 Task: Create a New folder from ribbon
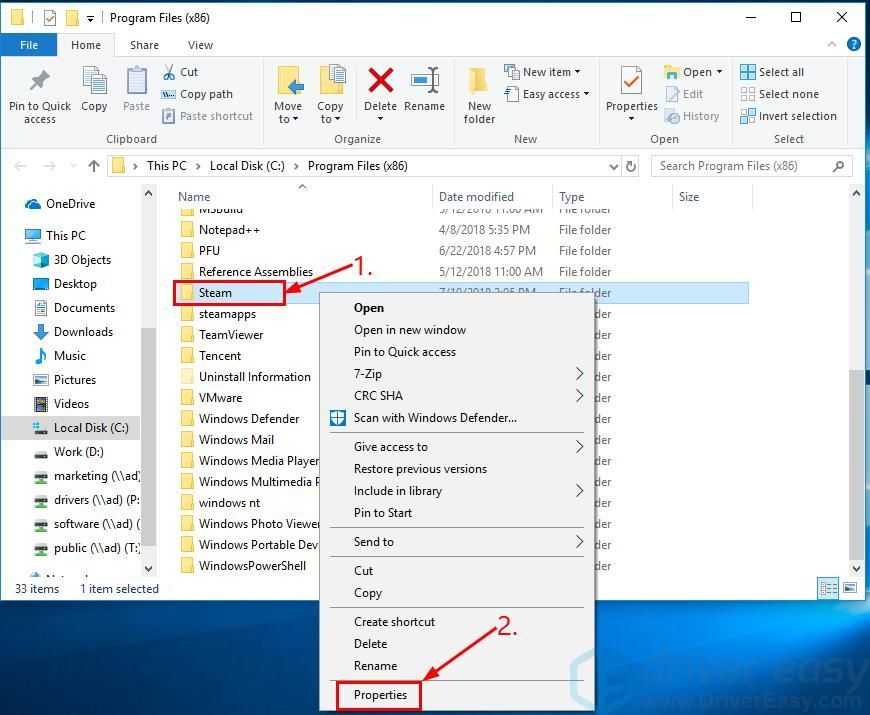coord(479,95)
